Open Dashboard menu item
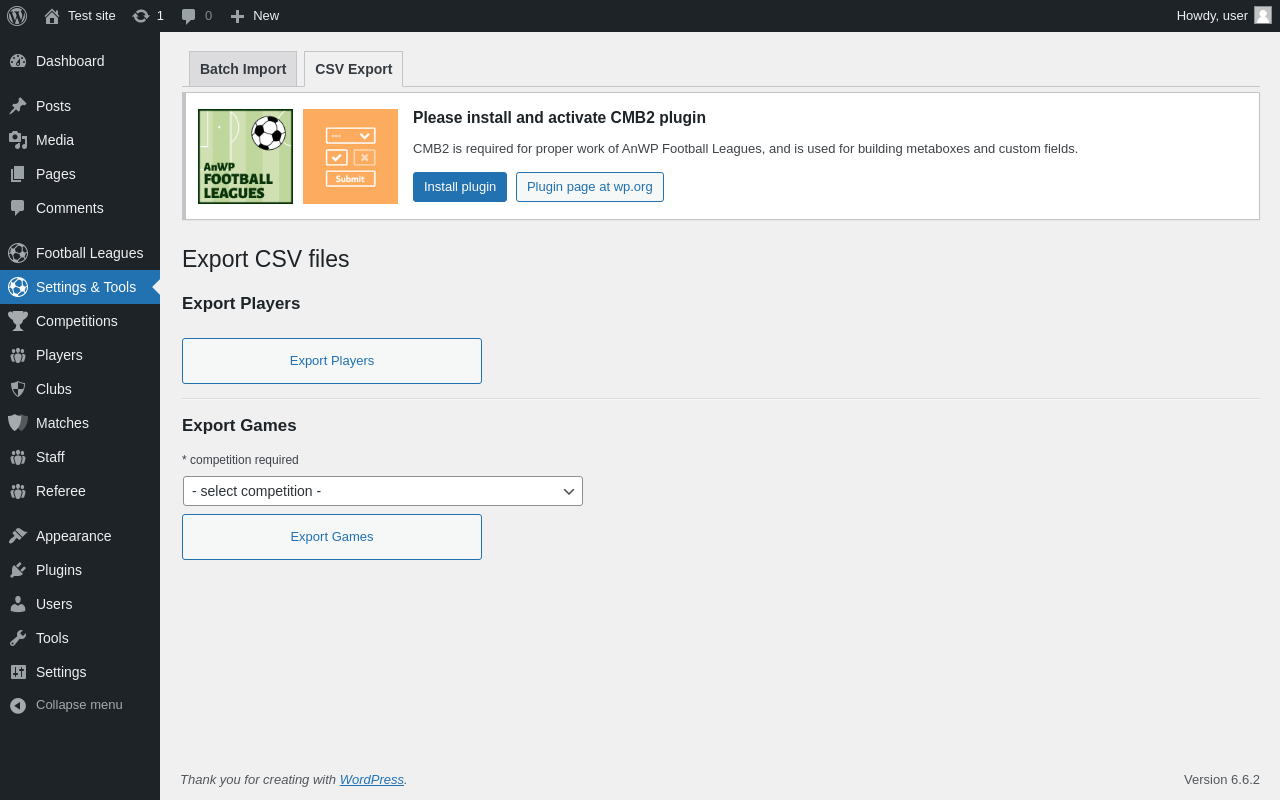Viewport: 1280px width, 800px height. [80, 61]
